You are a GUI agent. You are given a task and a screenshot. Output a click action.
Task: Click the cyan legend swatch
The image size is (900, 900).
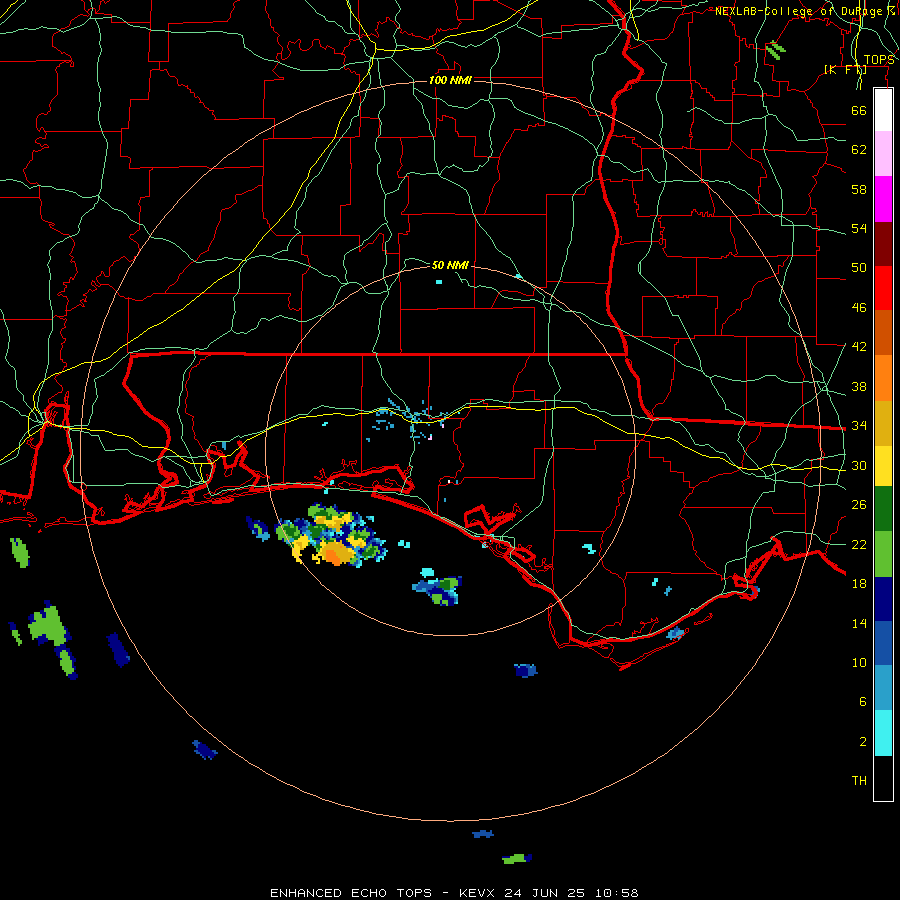coord(883,733)
